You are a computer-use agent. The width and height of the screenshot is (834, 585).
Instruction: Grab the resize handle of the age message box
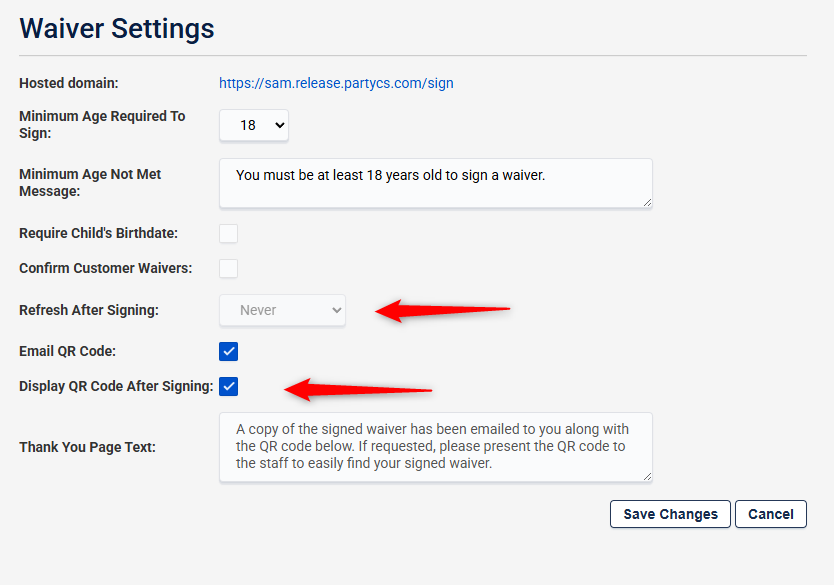coord(647,202)
